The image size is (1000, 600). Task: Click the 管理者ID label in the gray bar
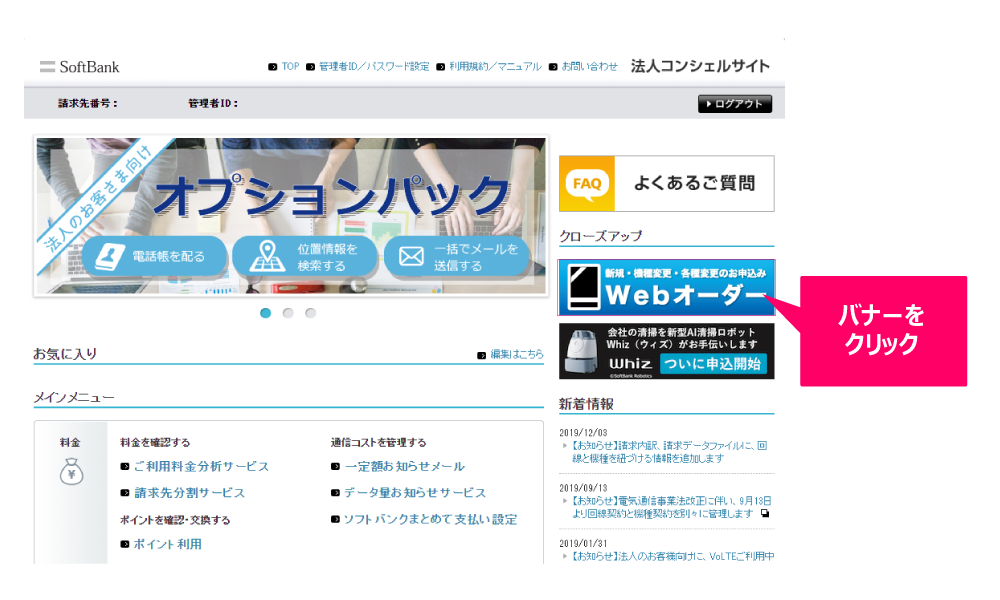coord(213,103)
